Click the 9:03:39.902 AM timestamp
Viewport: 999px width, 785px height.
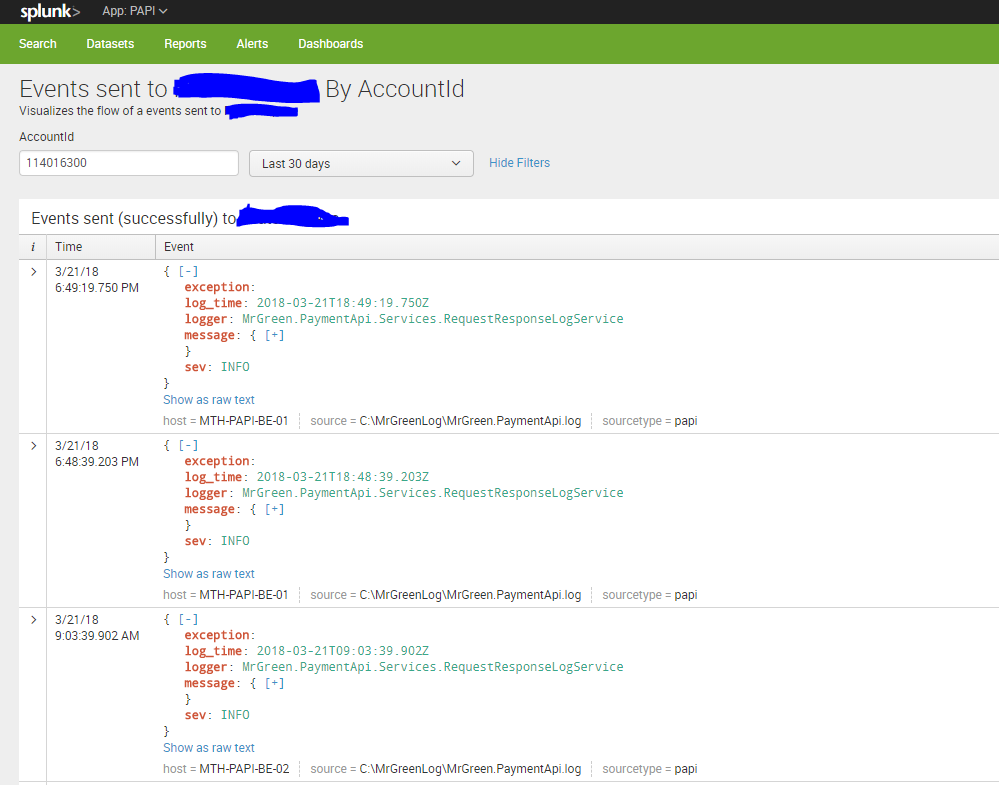click(97, 636)
